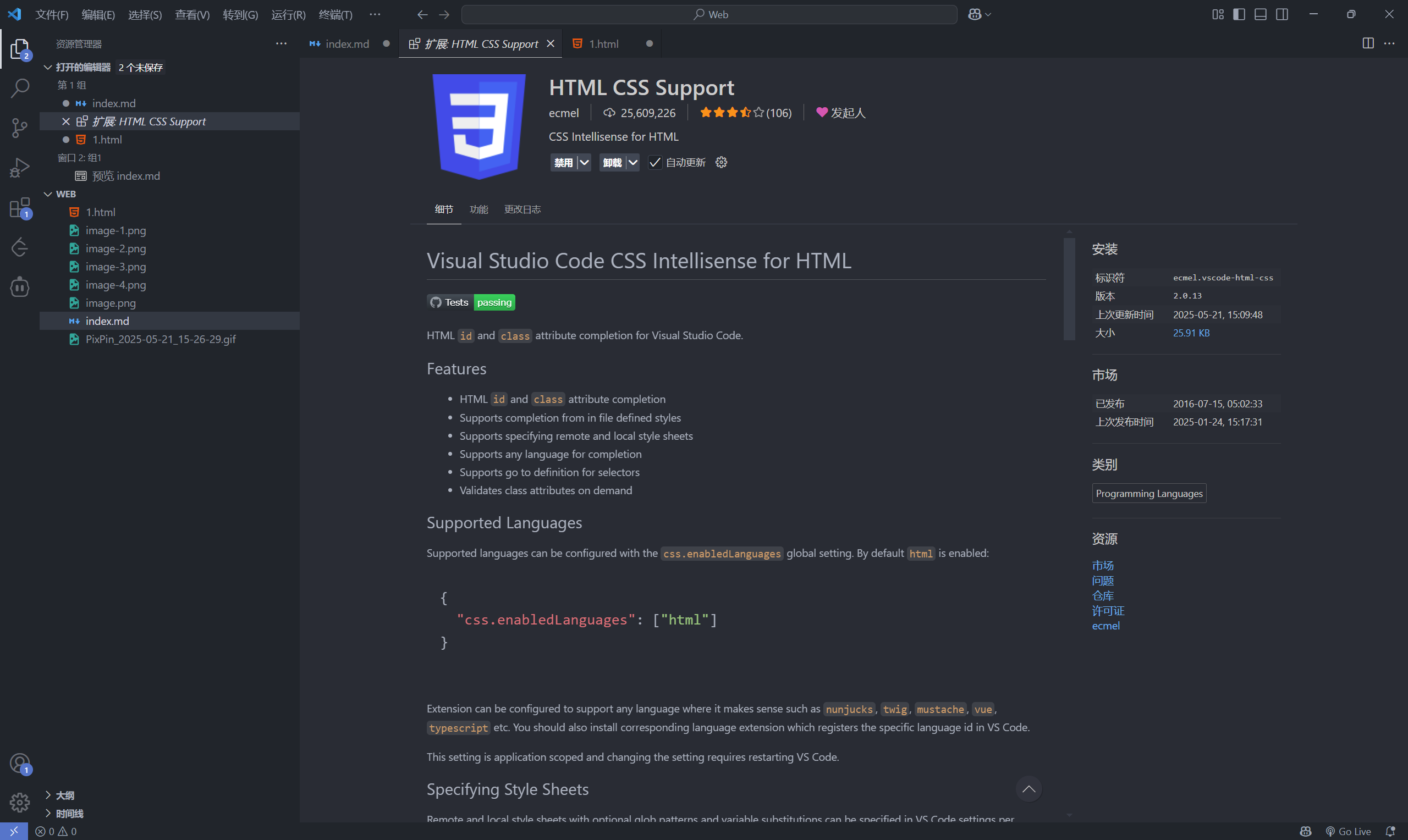Toggle the primary side bar
The height and width of the screenshot is (840, 1408).
(1239, 15)
